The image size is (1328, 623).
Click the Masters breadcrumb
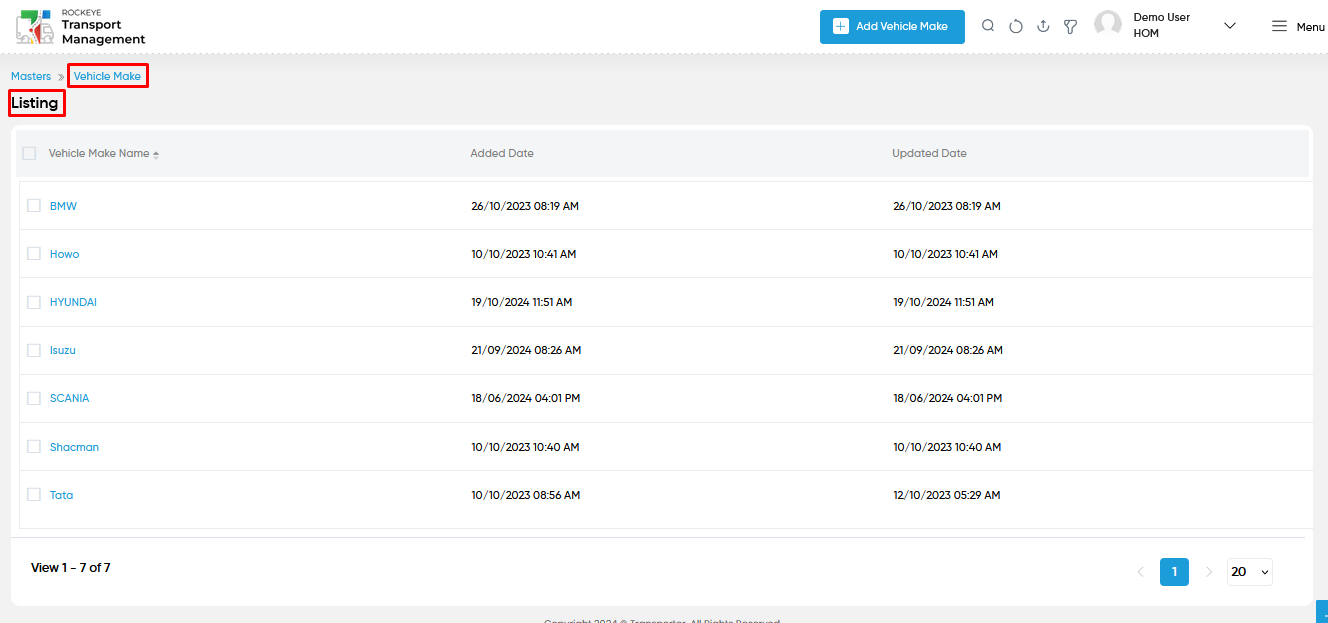31,76
